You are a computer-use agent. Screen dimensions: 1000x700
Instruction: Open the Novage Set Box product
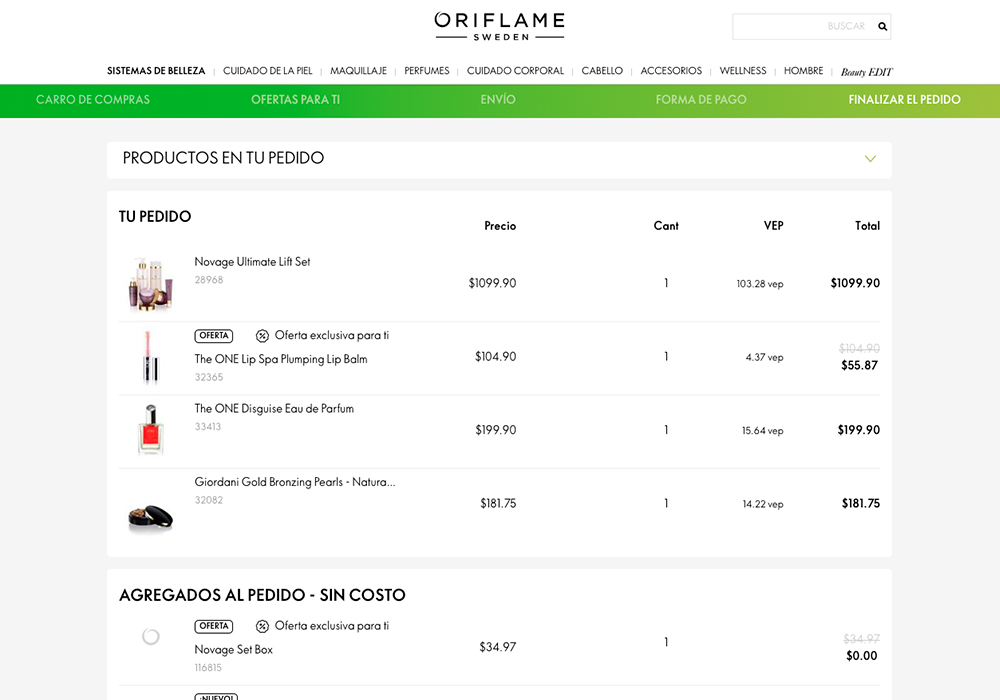(233, 650)
